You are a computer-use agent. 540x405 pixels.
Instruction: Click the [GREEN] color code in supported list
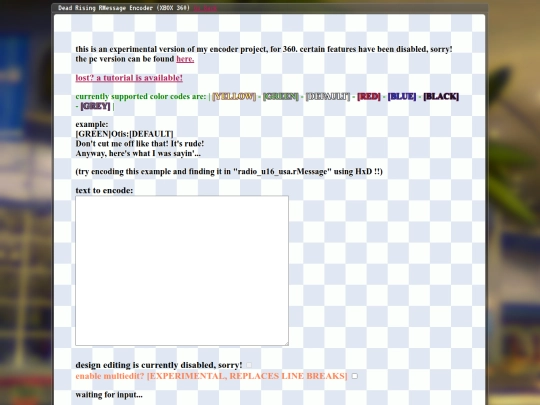[281, 96]
